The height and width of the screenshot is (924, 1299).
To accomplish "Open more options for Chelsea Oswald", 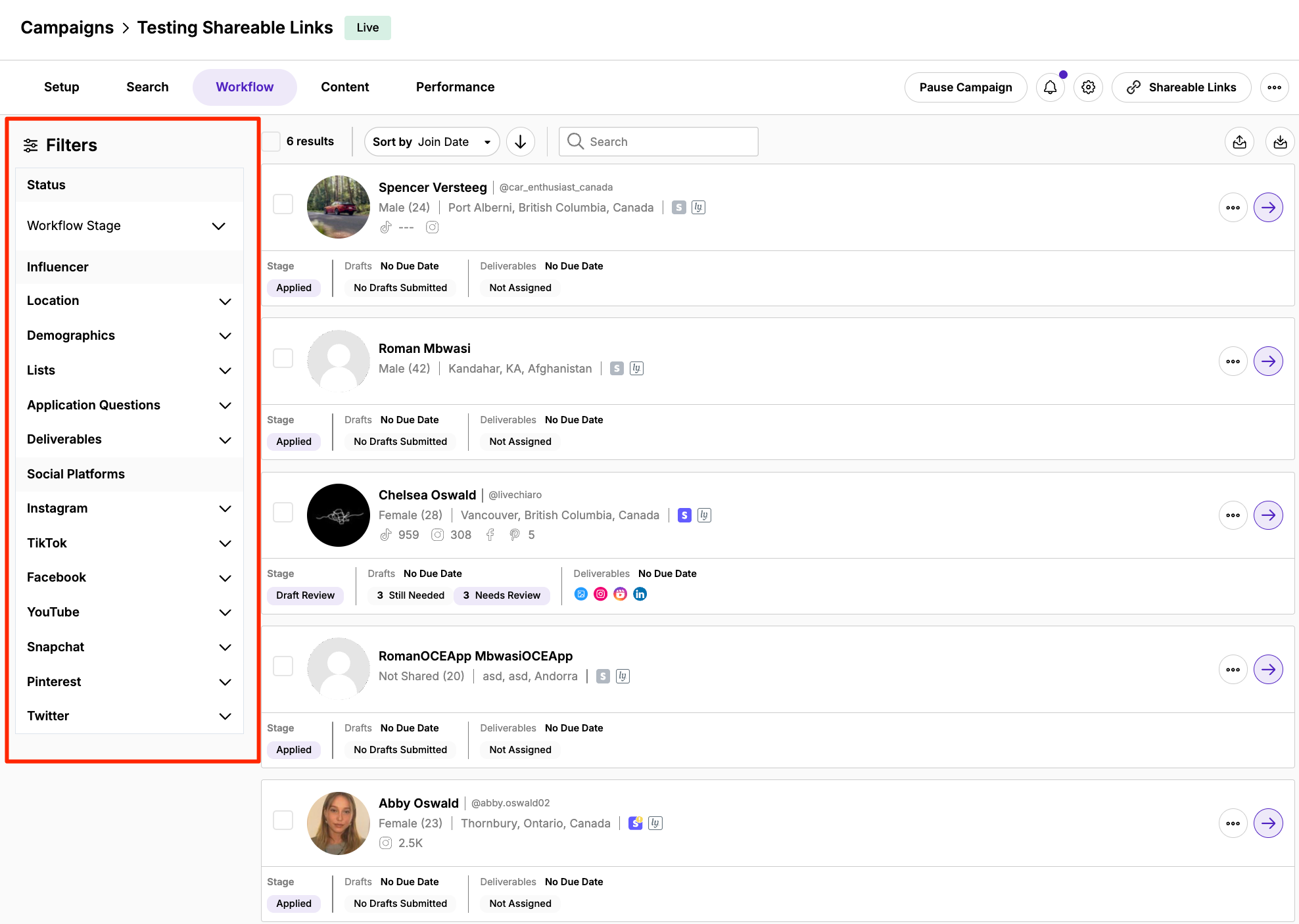I will coord(1233,515).
